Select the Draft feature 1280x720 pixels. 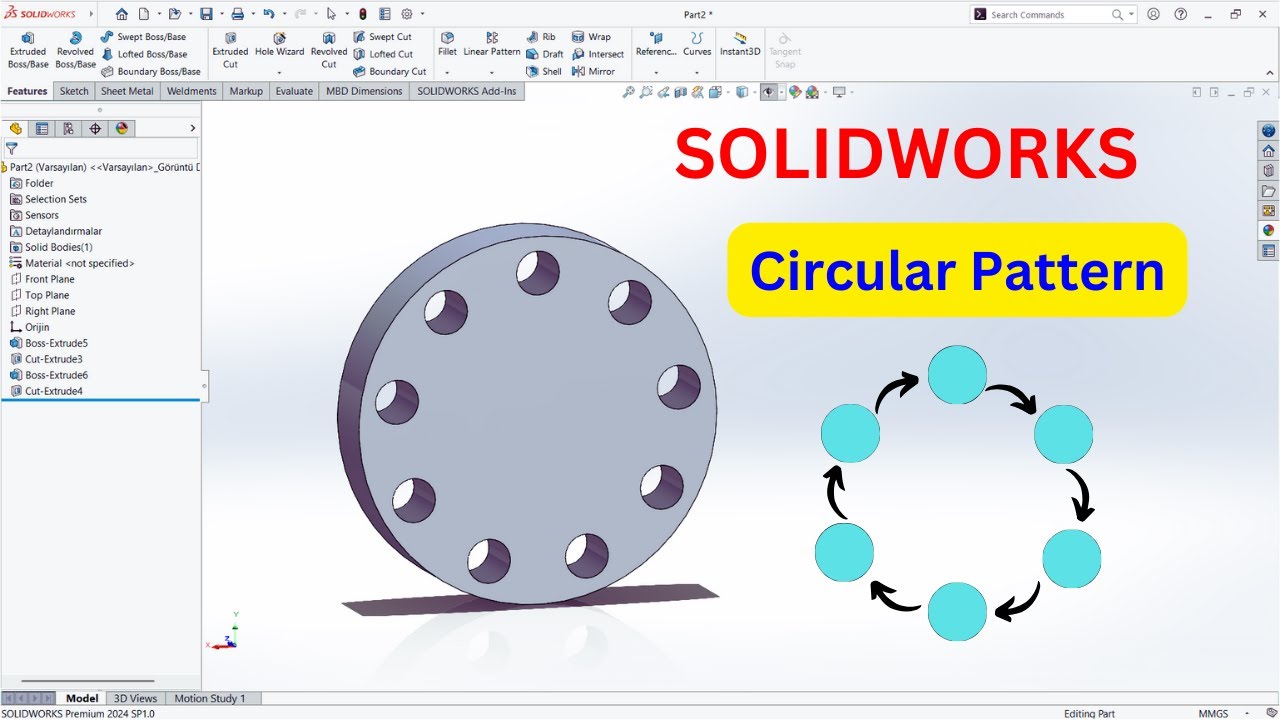[545, 54]
